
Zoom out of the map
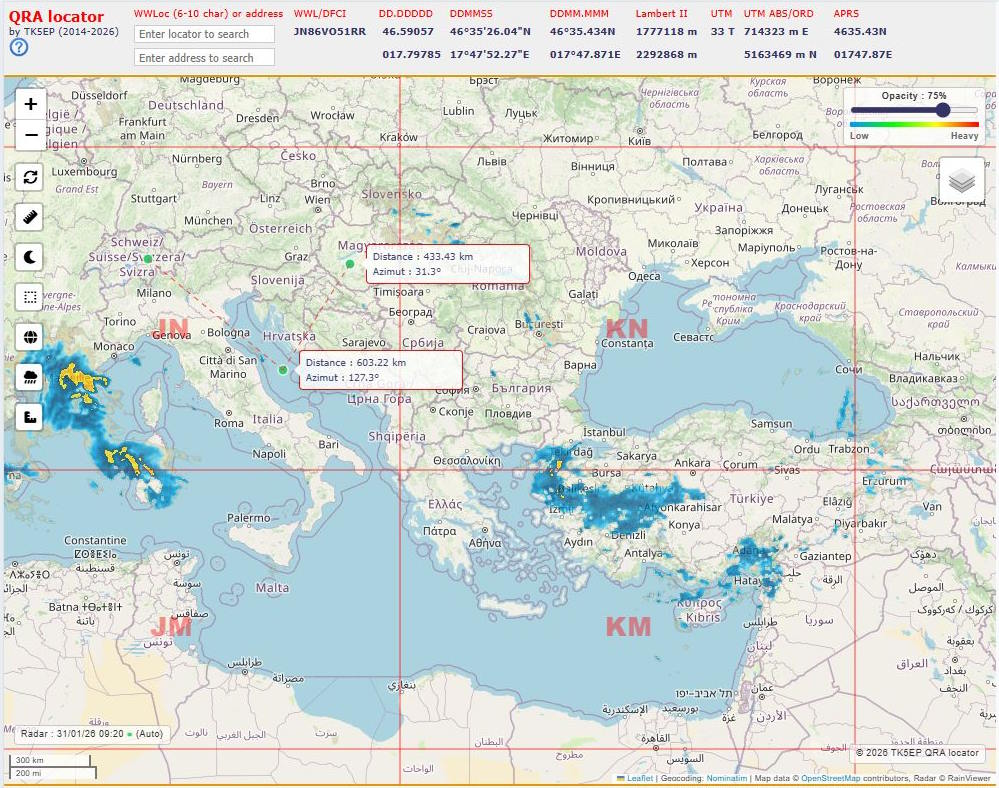coord(31,134)
